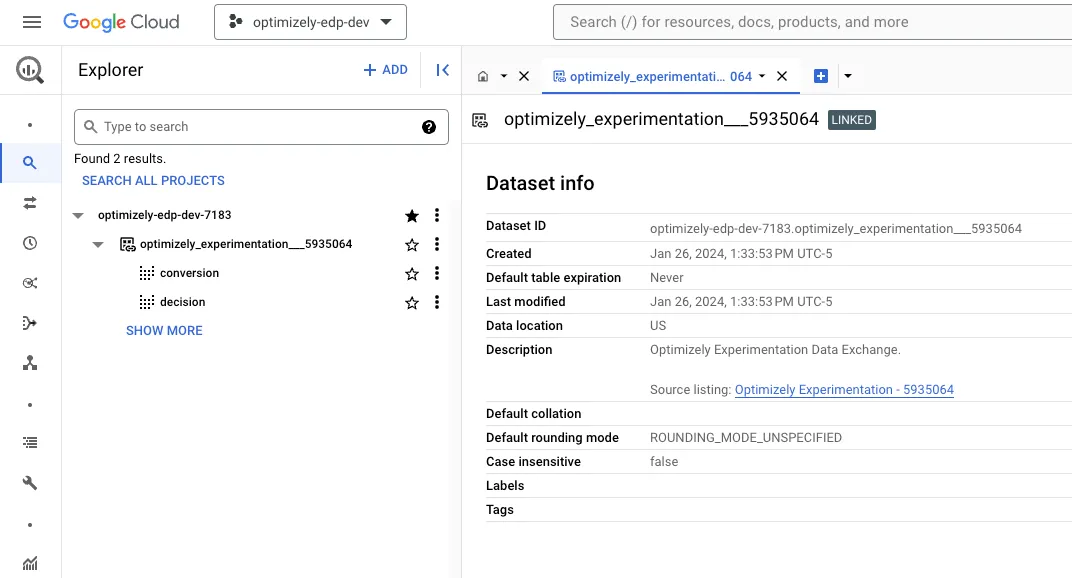
Task: Open the SQL workspace search icon in sidebar
Action: [x=29, y=163]
